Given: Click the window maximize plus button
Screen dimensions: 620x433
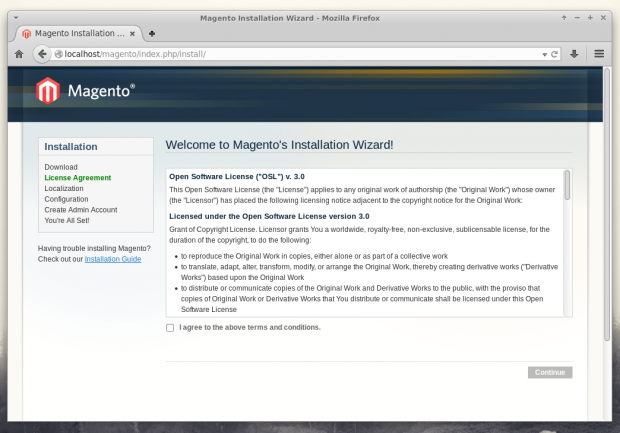Looking at the screenshot, I should (590, 18).
